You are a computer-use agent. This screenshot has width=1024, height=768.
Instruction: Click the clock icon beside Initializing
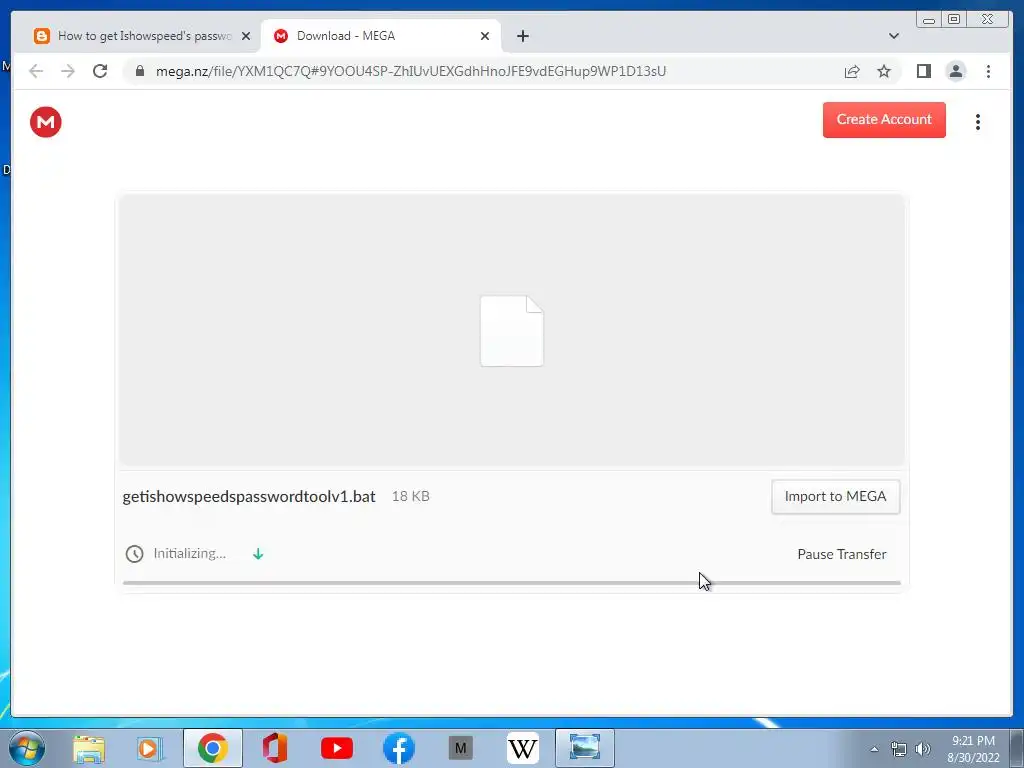point(135,554)
